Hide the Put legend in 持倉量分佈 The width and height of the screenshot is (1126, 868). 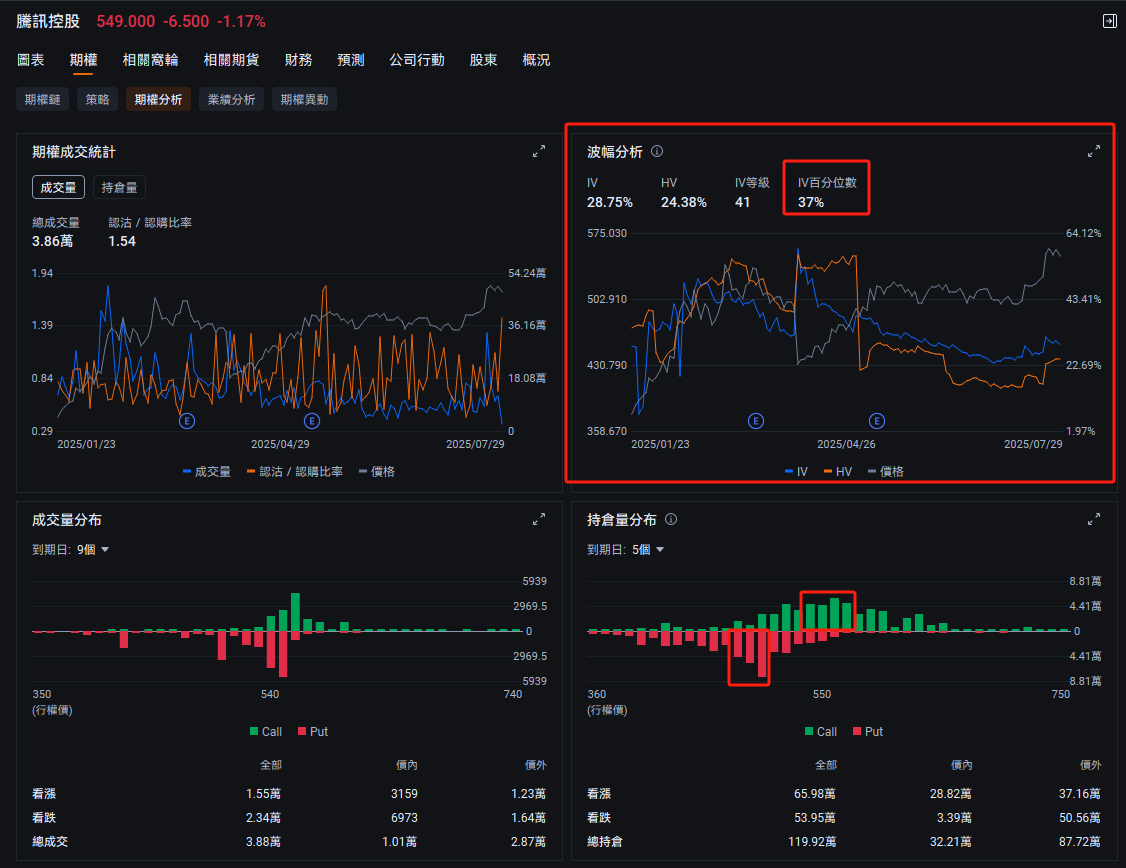click(x=867, y=731)
